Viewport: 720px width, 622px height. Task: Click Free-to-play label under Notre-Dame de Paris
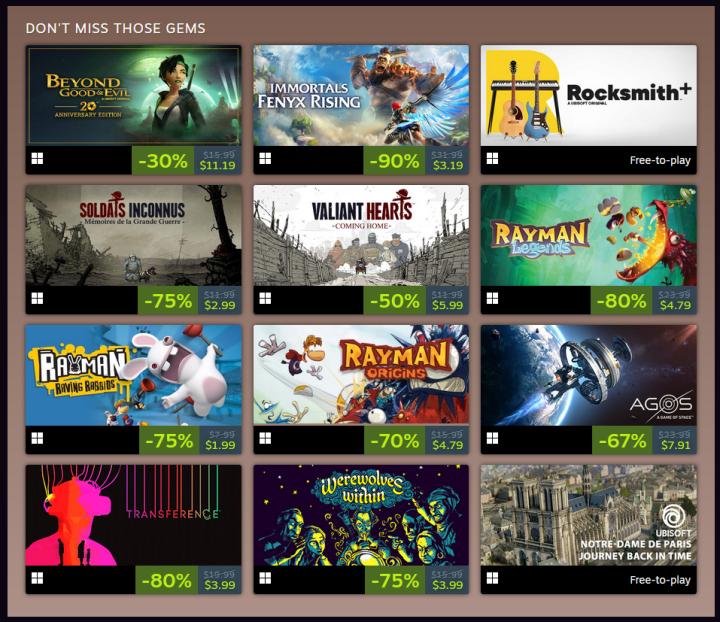(660, 580)
